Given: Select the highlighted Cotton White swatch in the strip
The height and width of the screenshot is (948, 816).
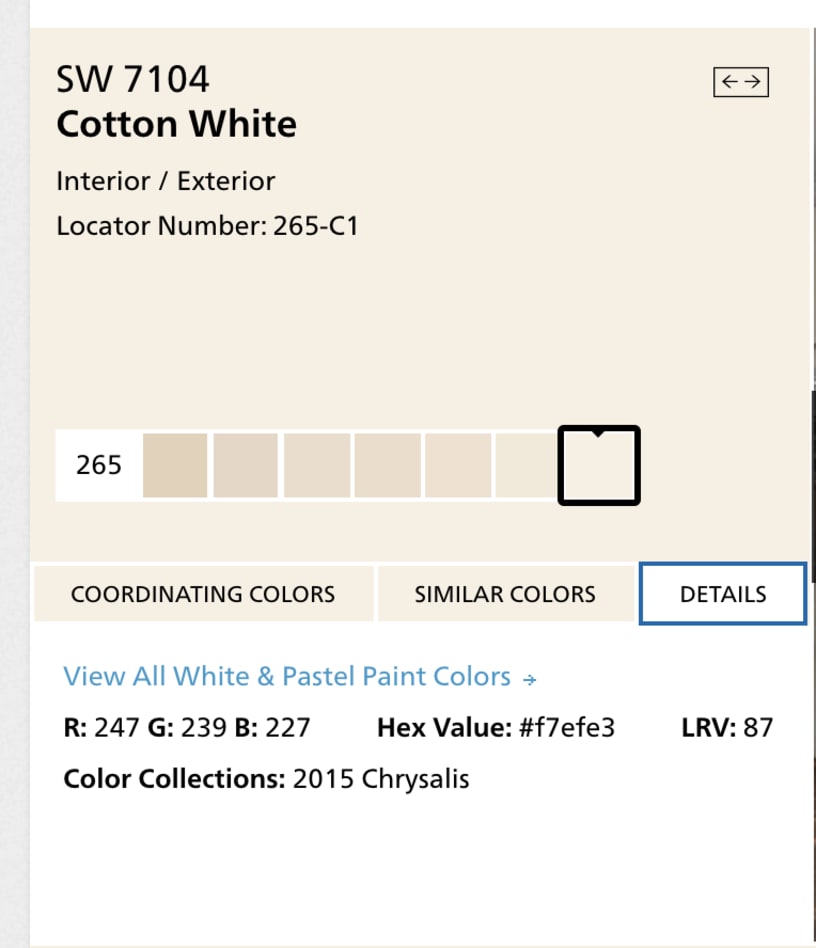Looking at the screenshot, I should click(598, 466).
